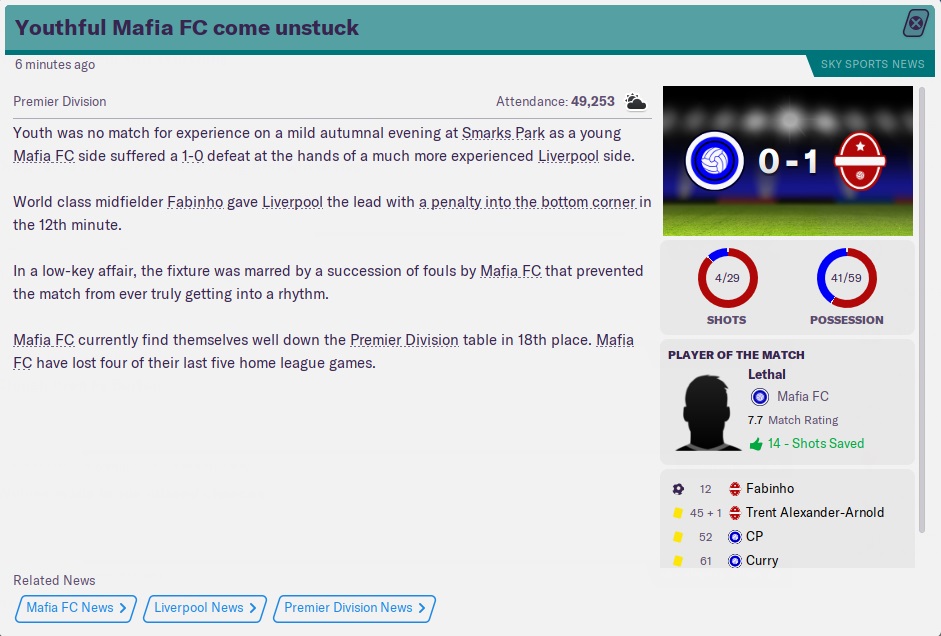Click the weather cloud icon beside attendance
Screen dimensions: 941x636
point(636,102)
